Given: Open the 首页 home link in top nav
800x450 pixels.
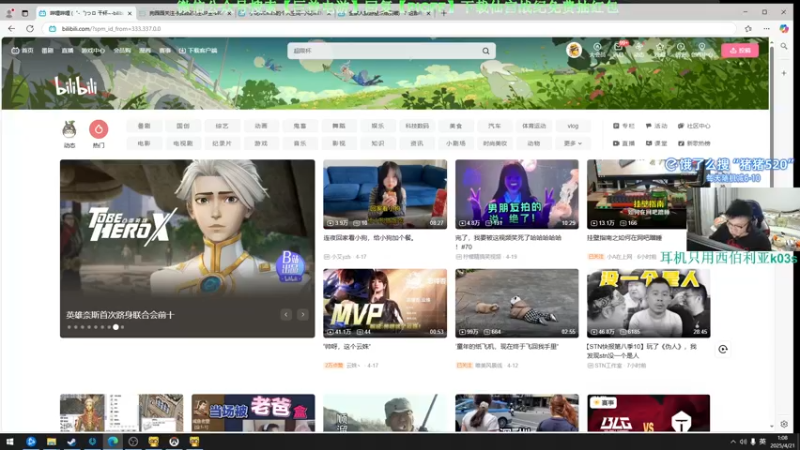Looking at the screenshot, I should pyautogui.click(x=22, y=51).
